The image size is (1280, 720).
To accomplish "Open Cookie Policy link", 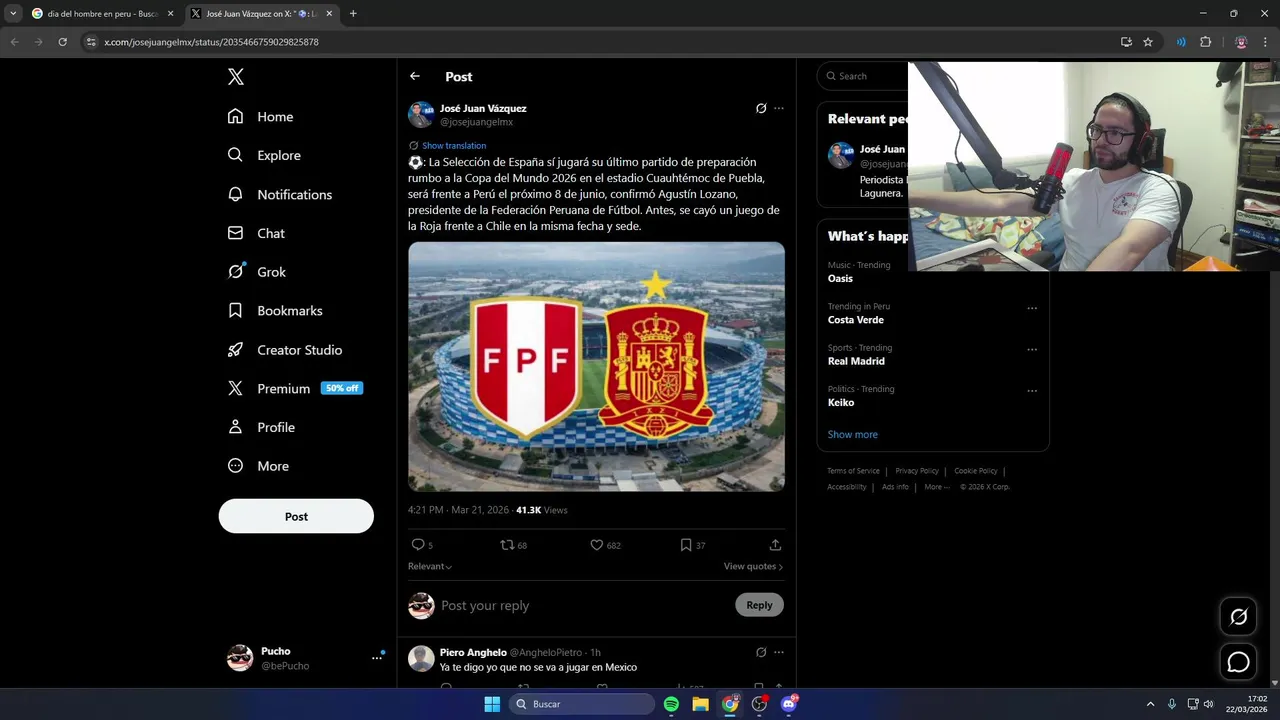I will (x=976, y=471).
